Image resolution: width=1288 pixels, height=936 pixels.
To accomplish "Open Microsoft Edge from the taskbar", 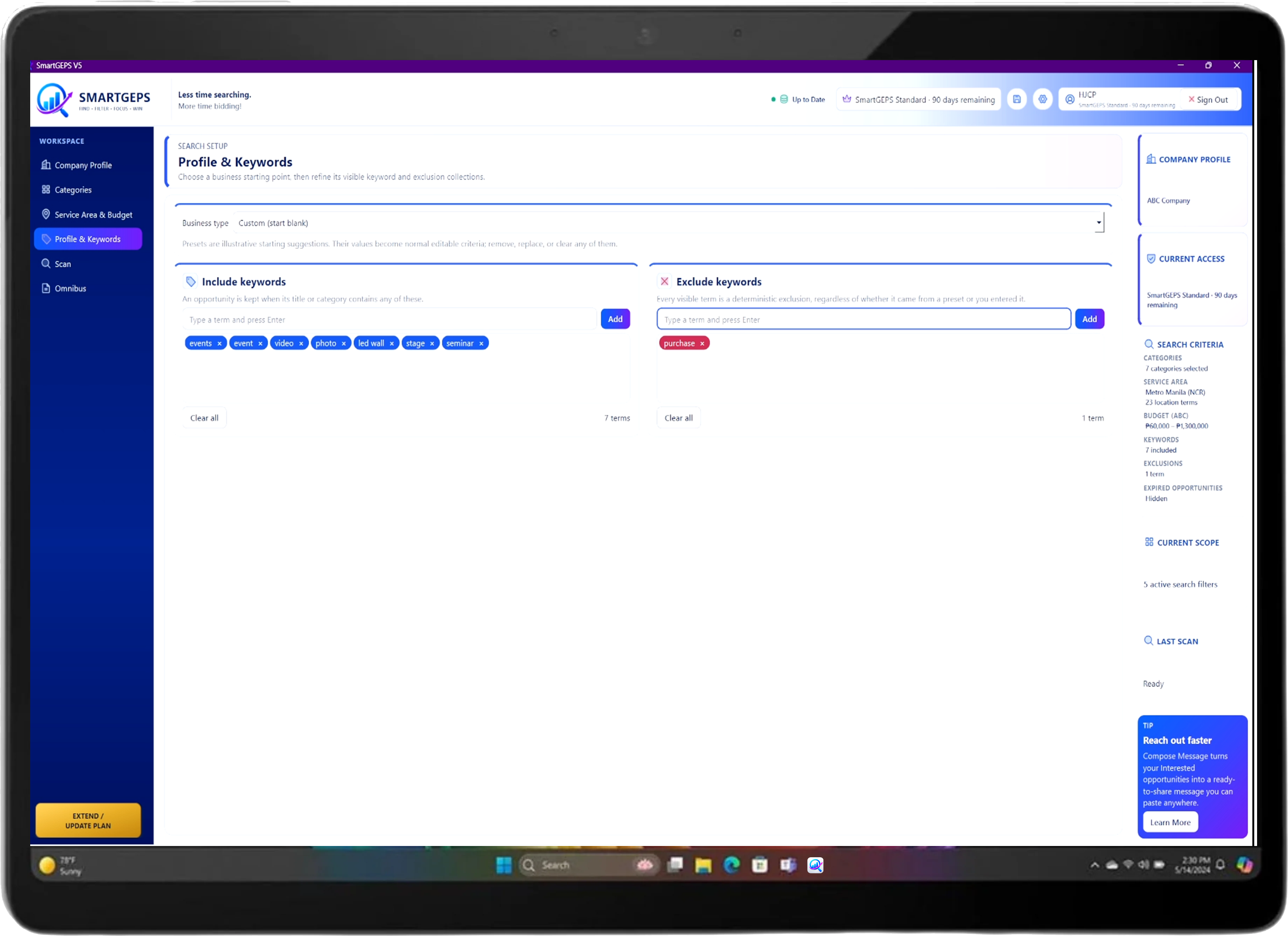I will pos(731,865).
